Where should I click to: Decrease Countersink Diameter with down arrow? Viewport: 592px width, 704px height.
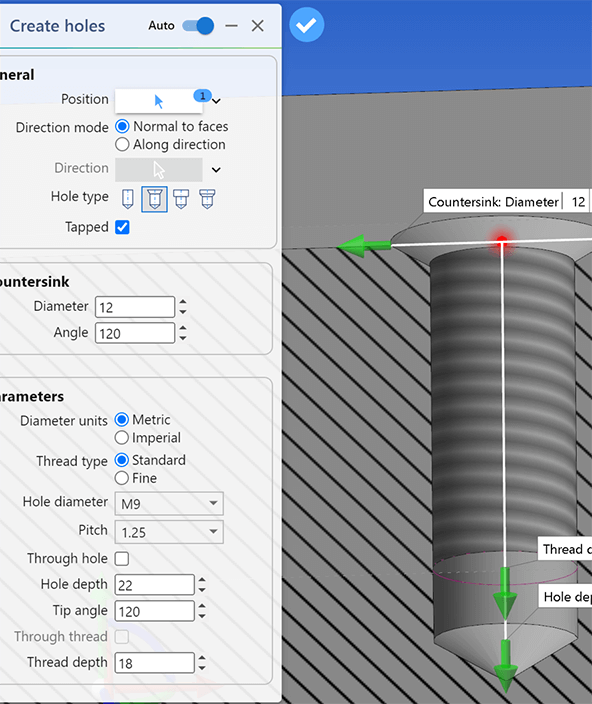(x=183, y=312)
